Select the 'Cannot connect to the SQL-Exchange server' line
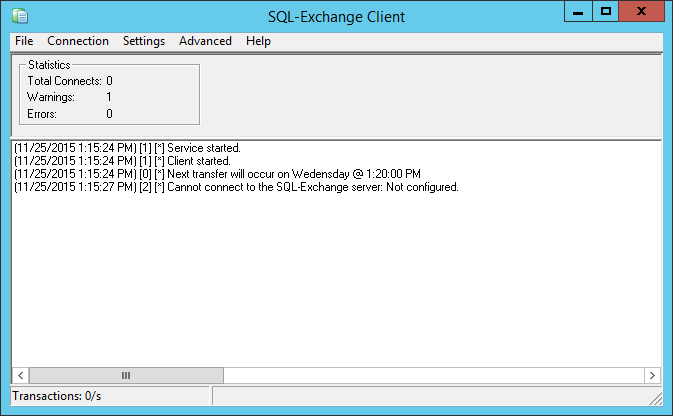This screenshot has height=416, width=673. pyautogui.click(x=236, y=187)
